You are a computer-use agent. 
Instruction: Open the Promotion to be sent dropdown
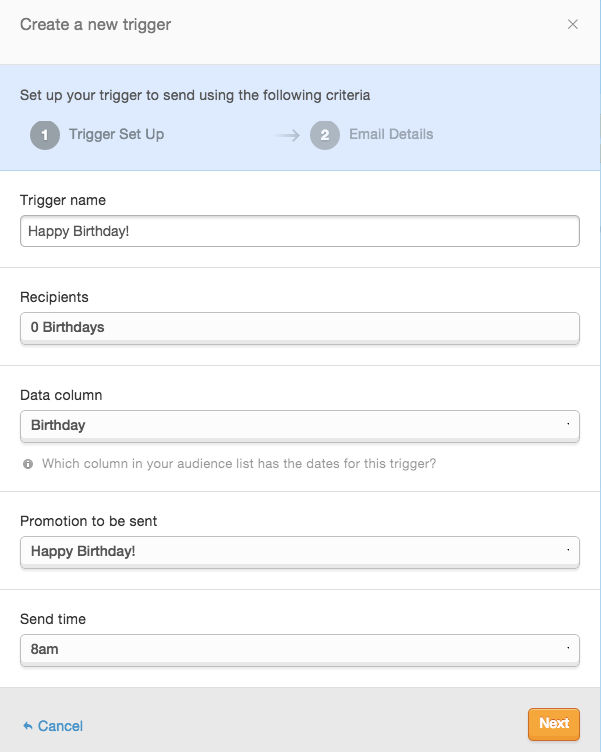[300, 552]
